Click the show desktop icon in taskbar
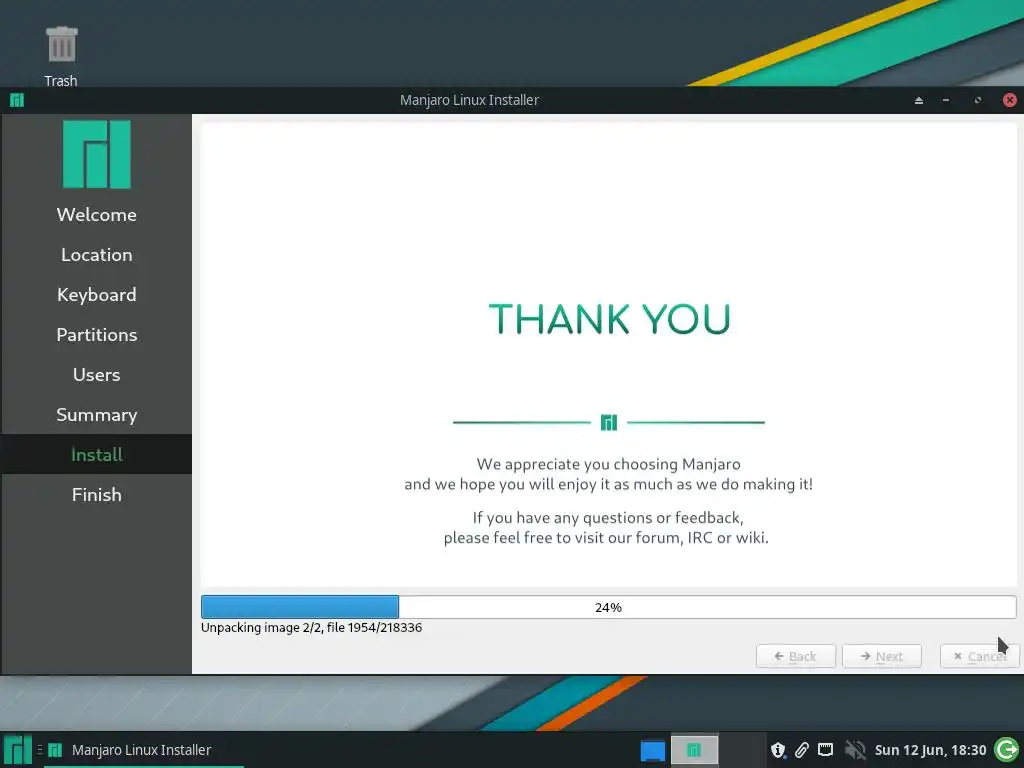 coord(652,750)
